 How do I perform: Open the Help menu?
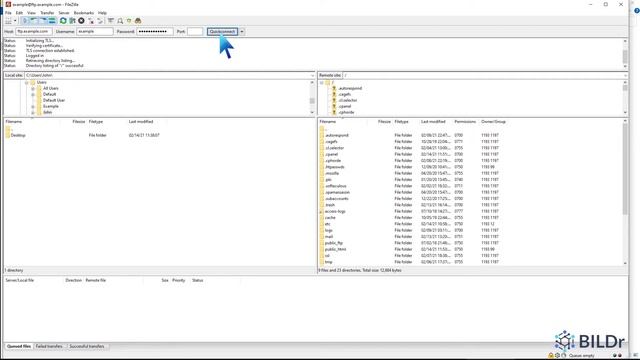(x=102, y=13)
